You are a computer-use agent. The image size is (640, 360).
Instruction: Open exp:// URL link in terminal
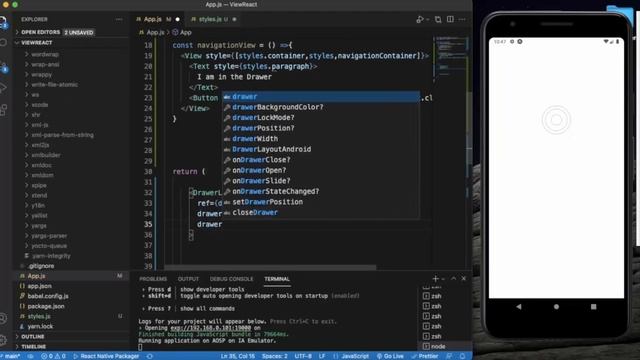[210, 328]
